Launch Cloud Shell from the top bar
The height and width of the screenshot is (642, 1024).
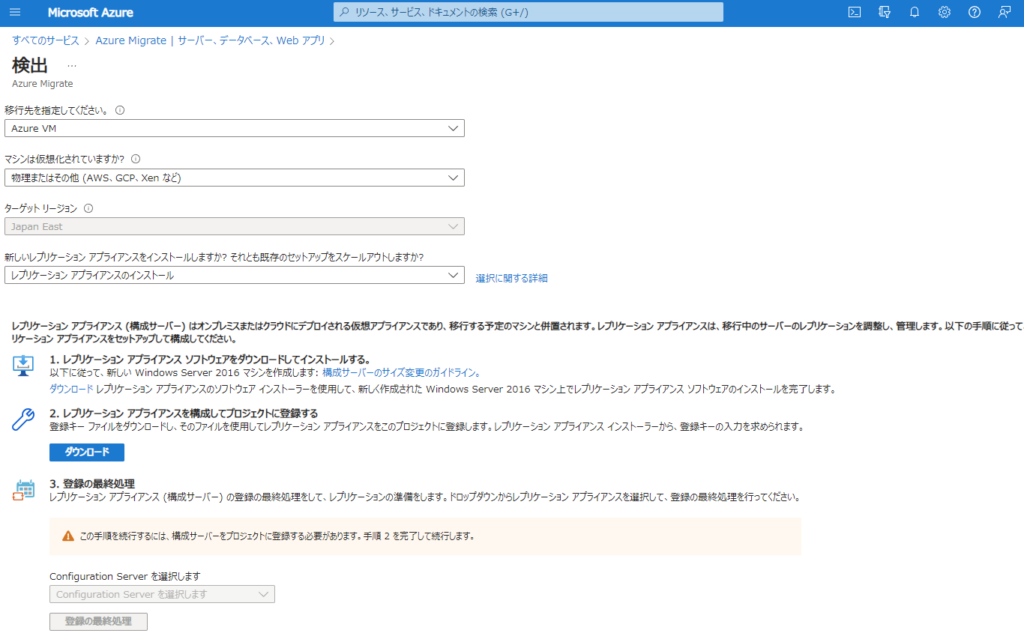854,12
